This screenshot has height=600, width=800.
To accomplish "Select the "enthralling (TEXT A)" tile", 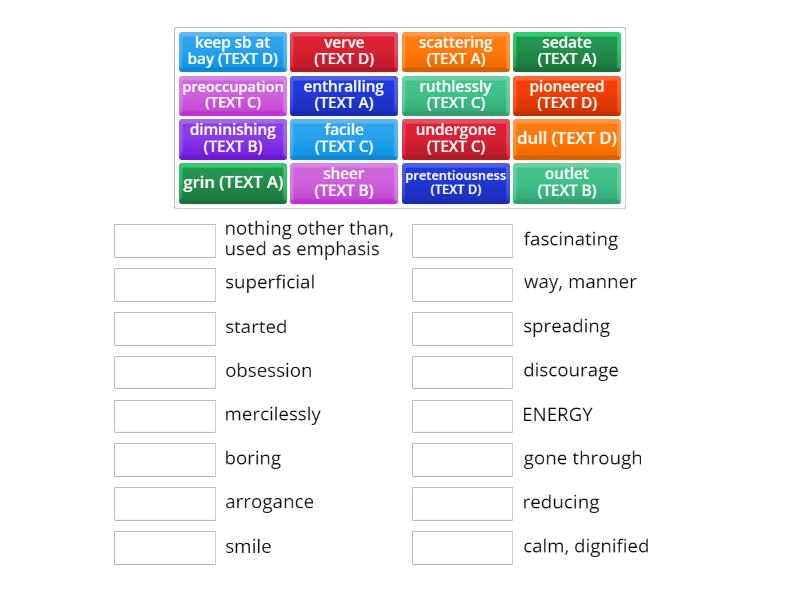I will coord(344,95).
